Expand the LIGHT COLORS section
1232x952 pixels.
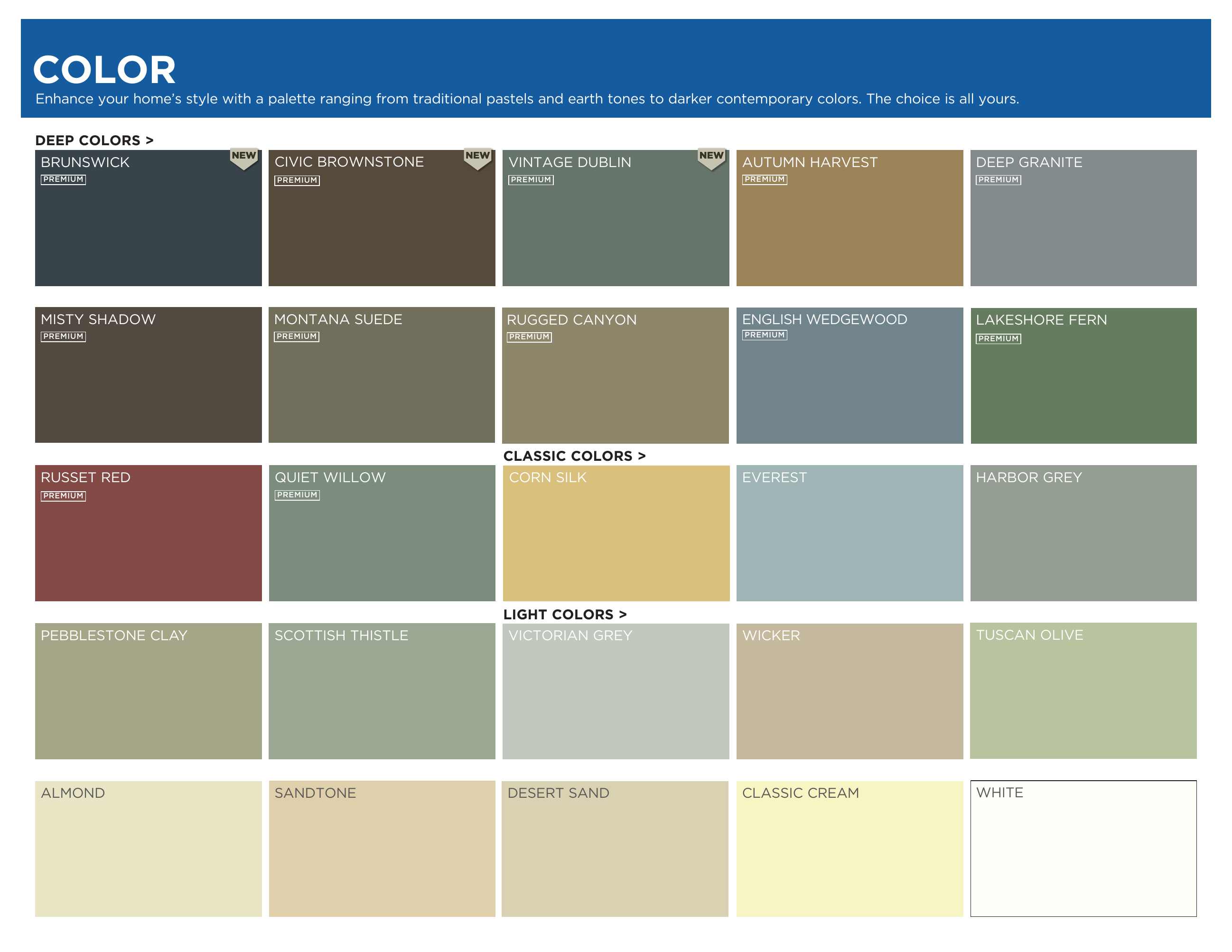click(x=566, y=615)
